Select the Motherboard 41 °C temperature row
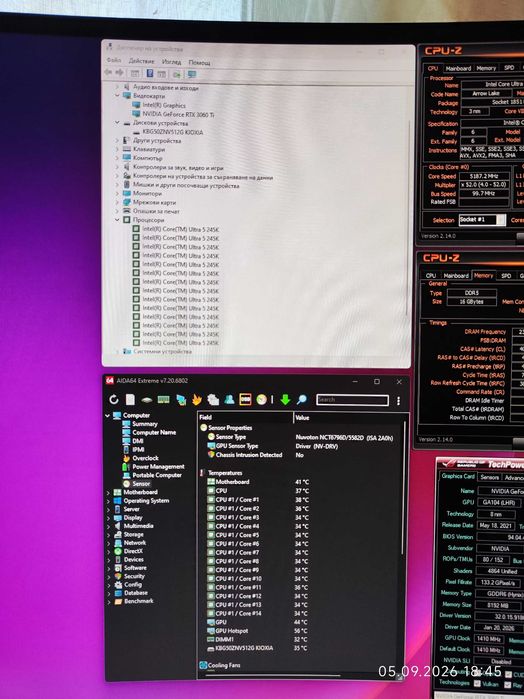The height and width of the screenshot is (699, 524). (x=258, y=482)
